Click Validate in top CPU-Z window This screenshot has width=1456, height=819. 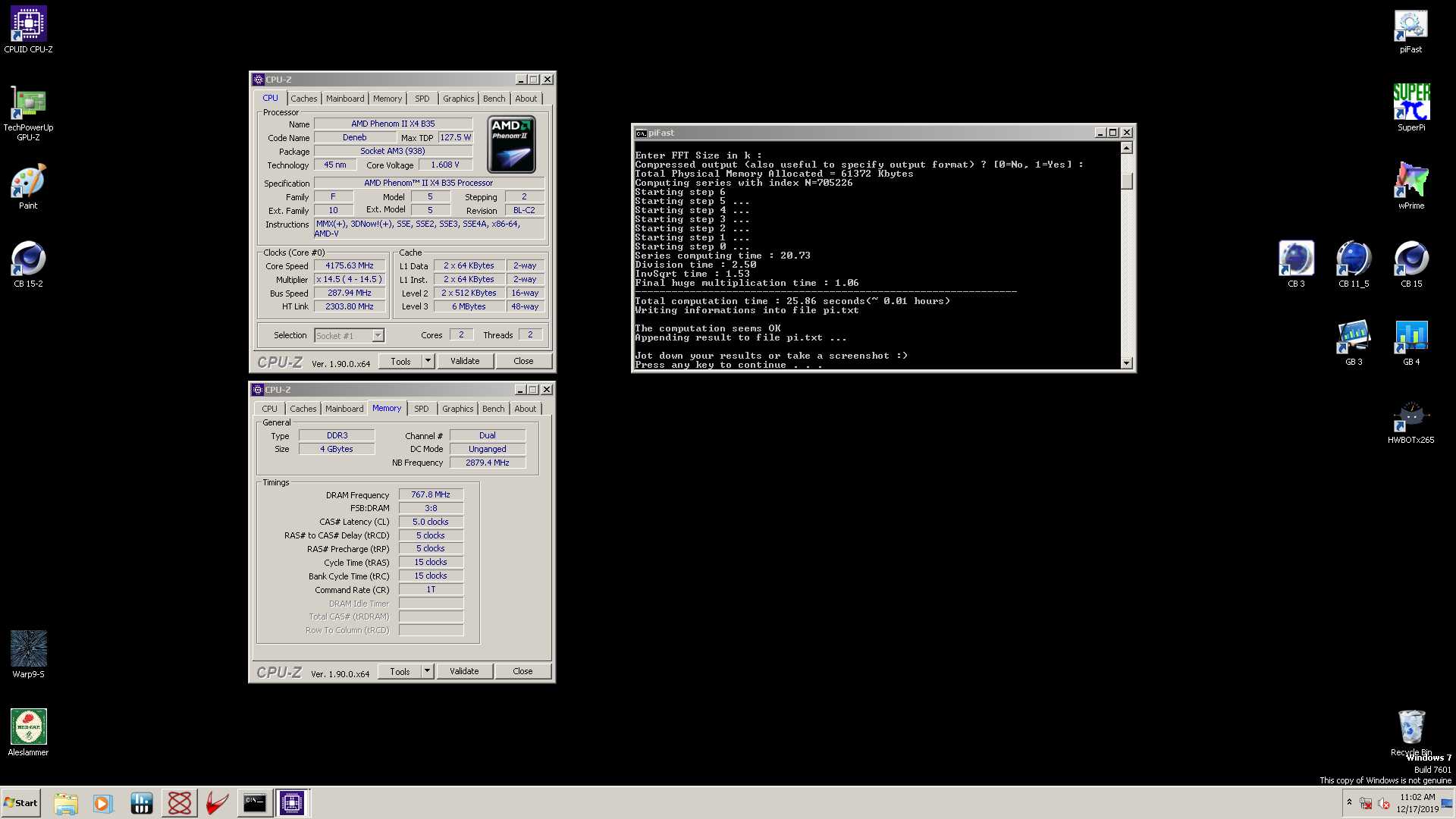click(465, 361)
